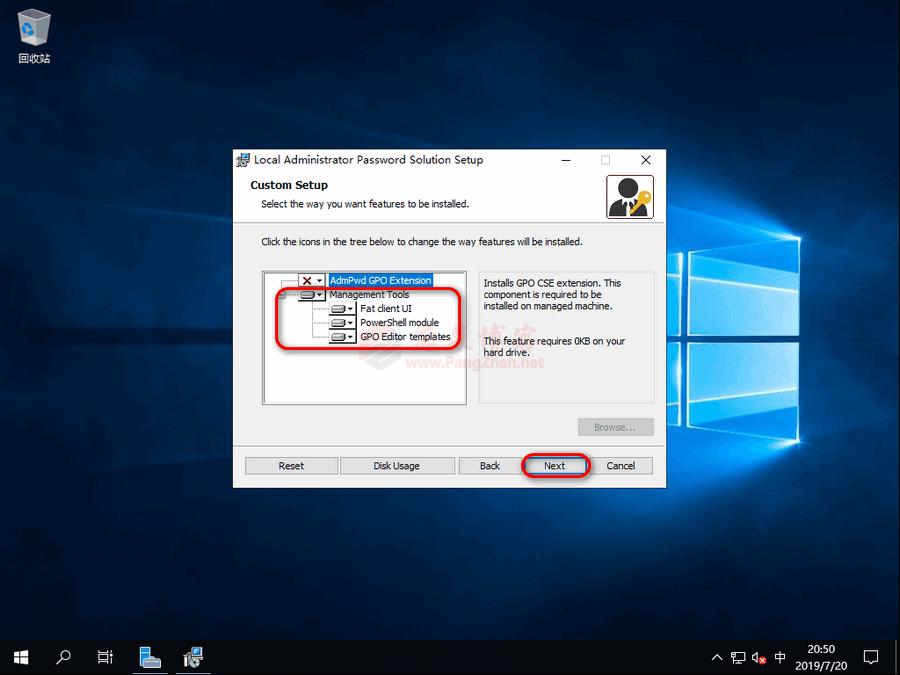Image resolution: width=900 pixels, height=675 pixels.
Task: Open Windows Search
Action: click(x=63, y=657)
